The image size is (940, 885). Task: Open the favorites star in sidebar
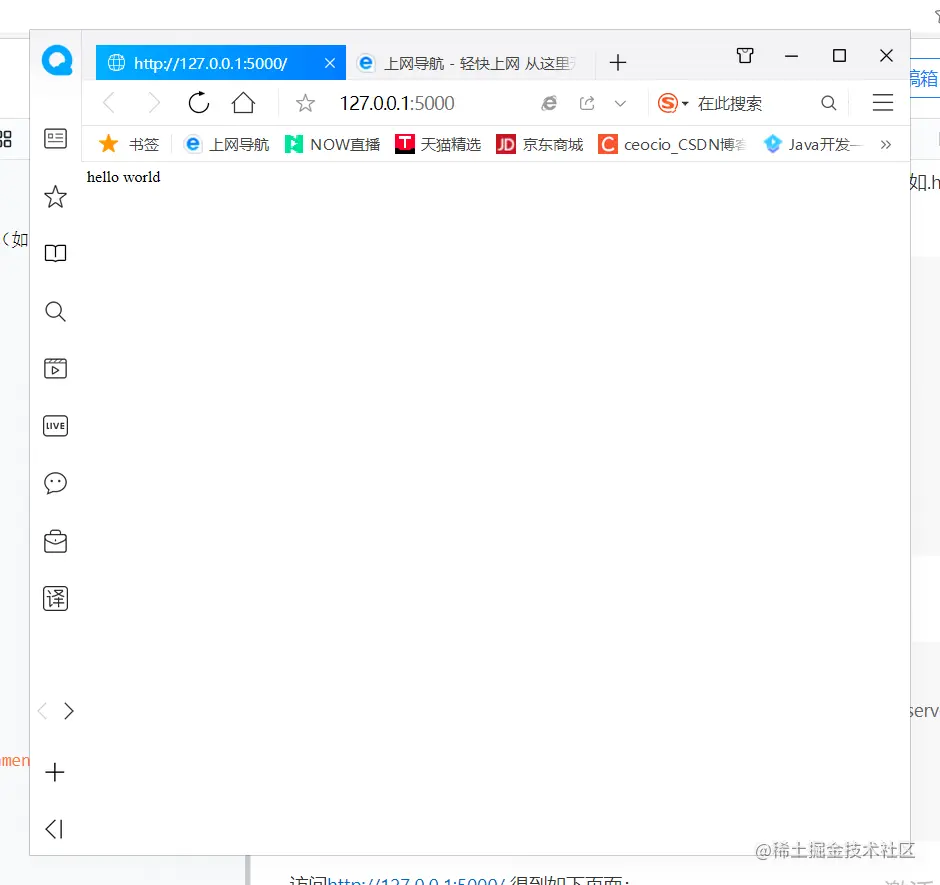tap(55, 197)
